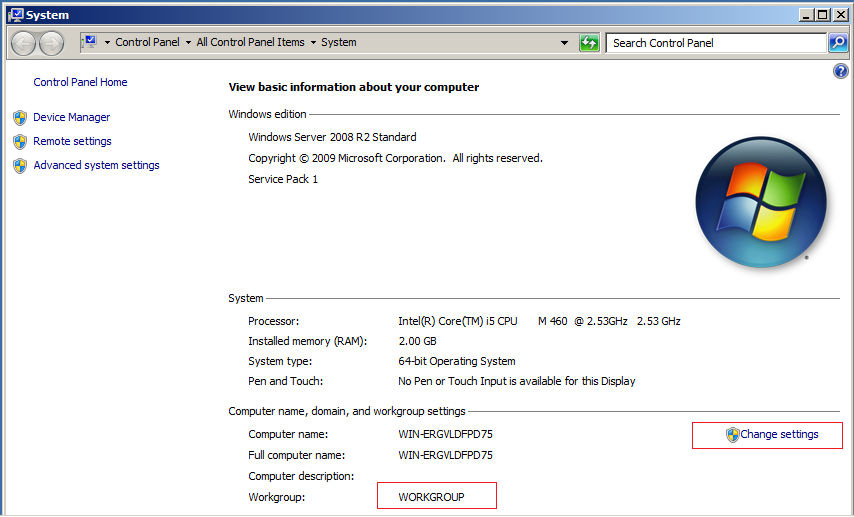Click the magnifier search icon
854x517 pixels.
coord(838,43)
